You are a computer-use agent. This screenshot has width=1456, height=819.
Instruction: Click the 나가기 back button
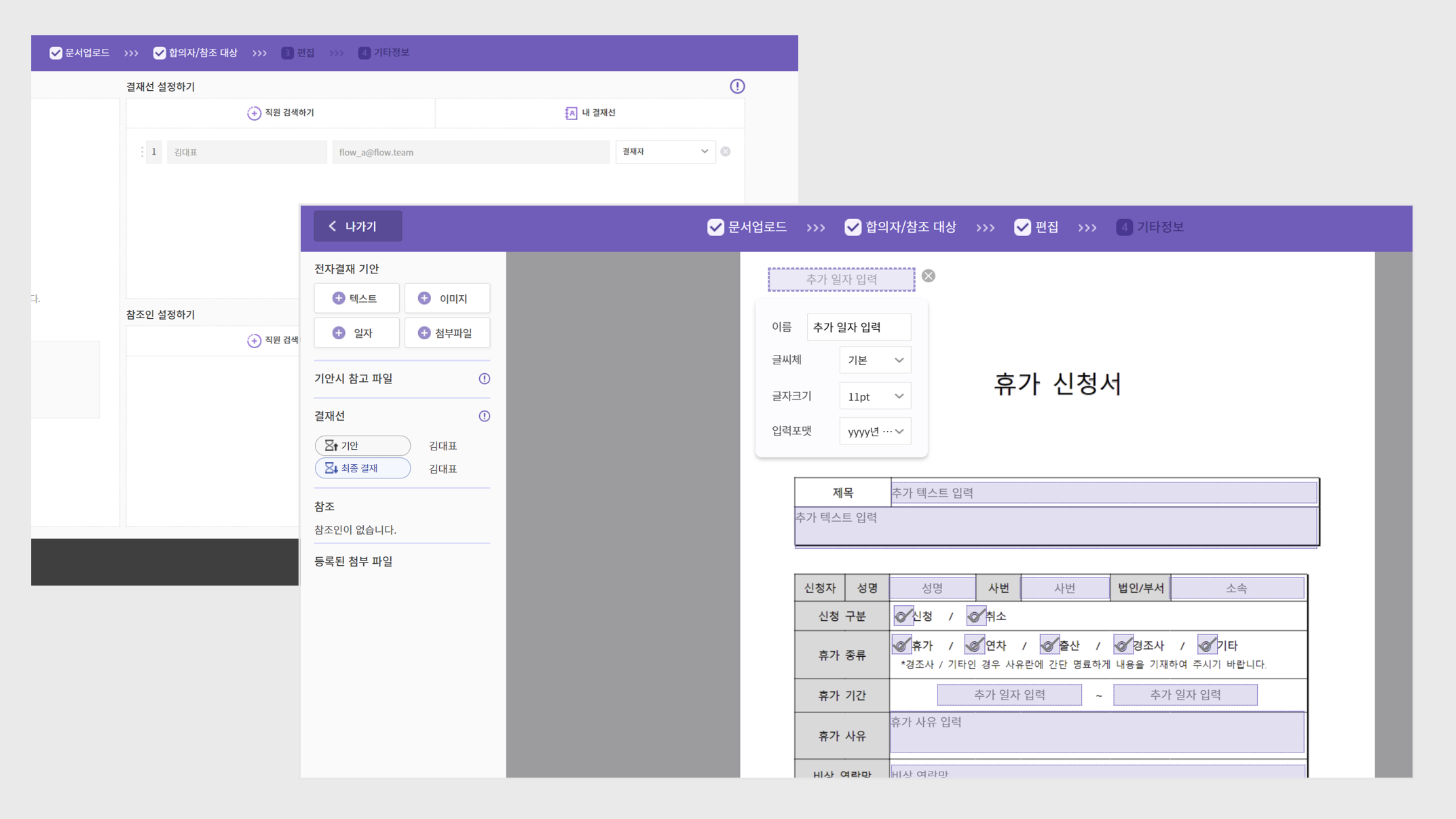[x=358, y=227]
